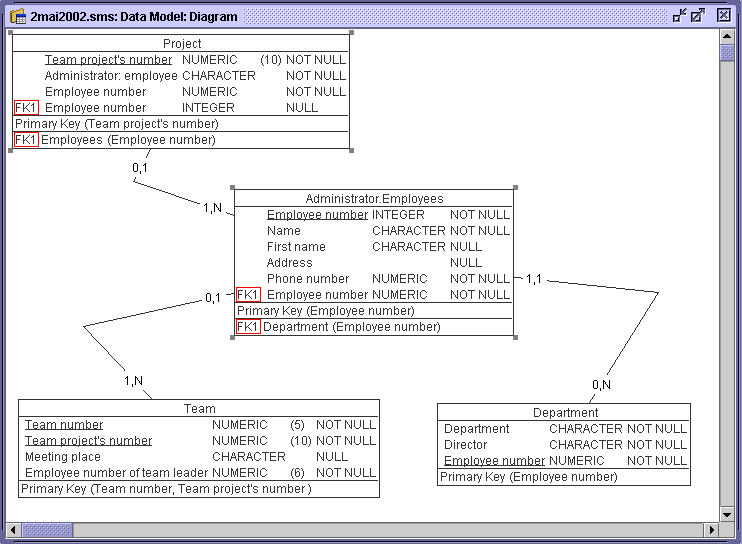Click FK1 marker beside Employees' Employee number NUMERIC row
The image size is (742, 544).
[248, 295]
